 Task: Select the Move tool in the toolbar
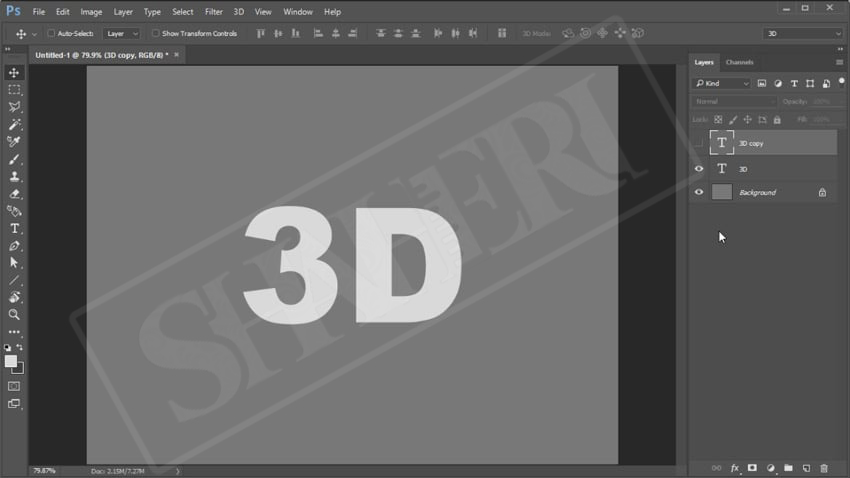pos(14,73)
